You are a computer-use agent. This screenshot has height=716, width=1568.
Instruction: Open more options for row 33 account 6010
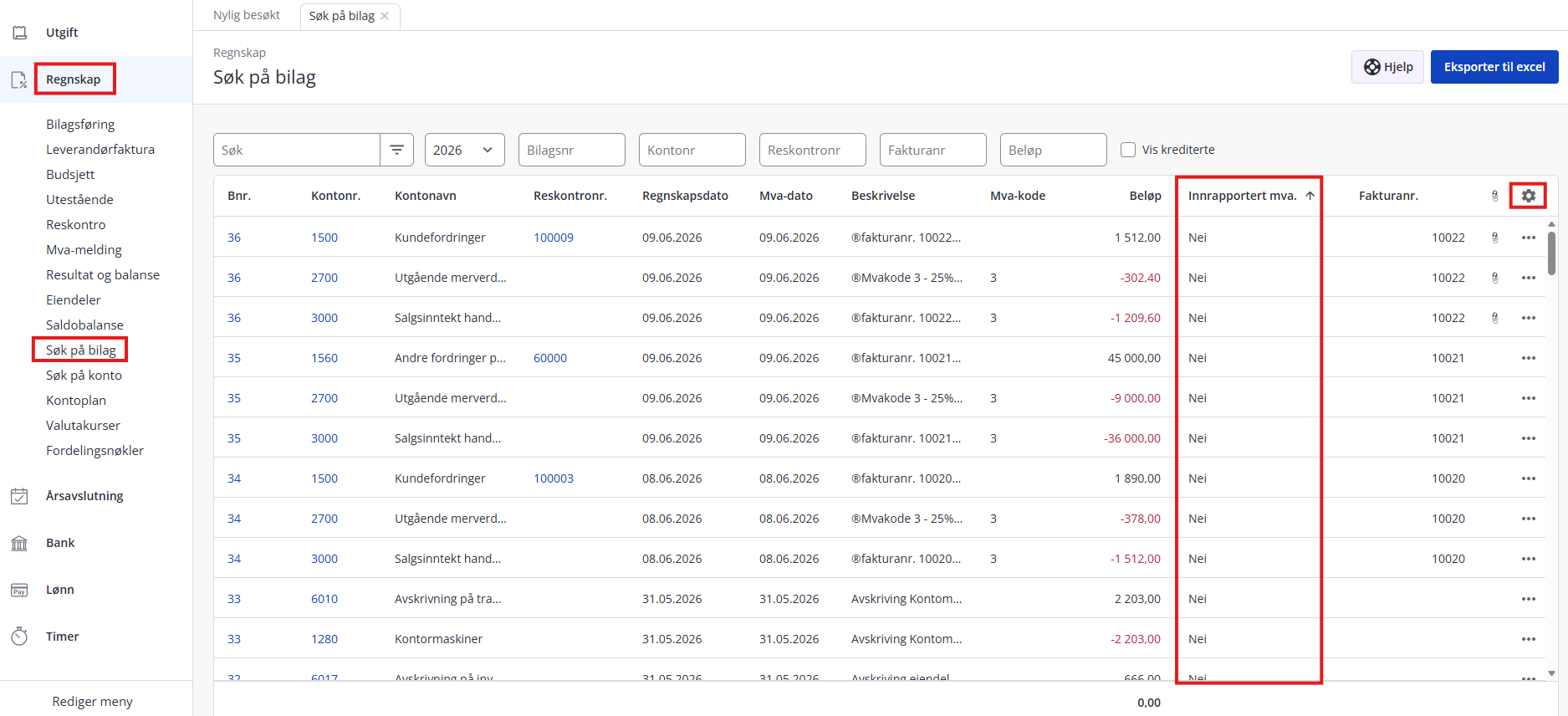pos(1529,599)
